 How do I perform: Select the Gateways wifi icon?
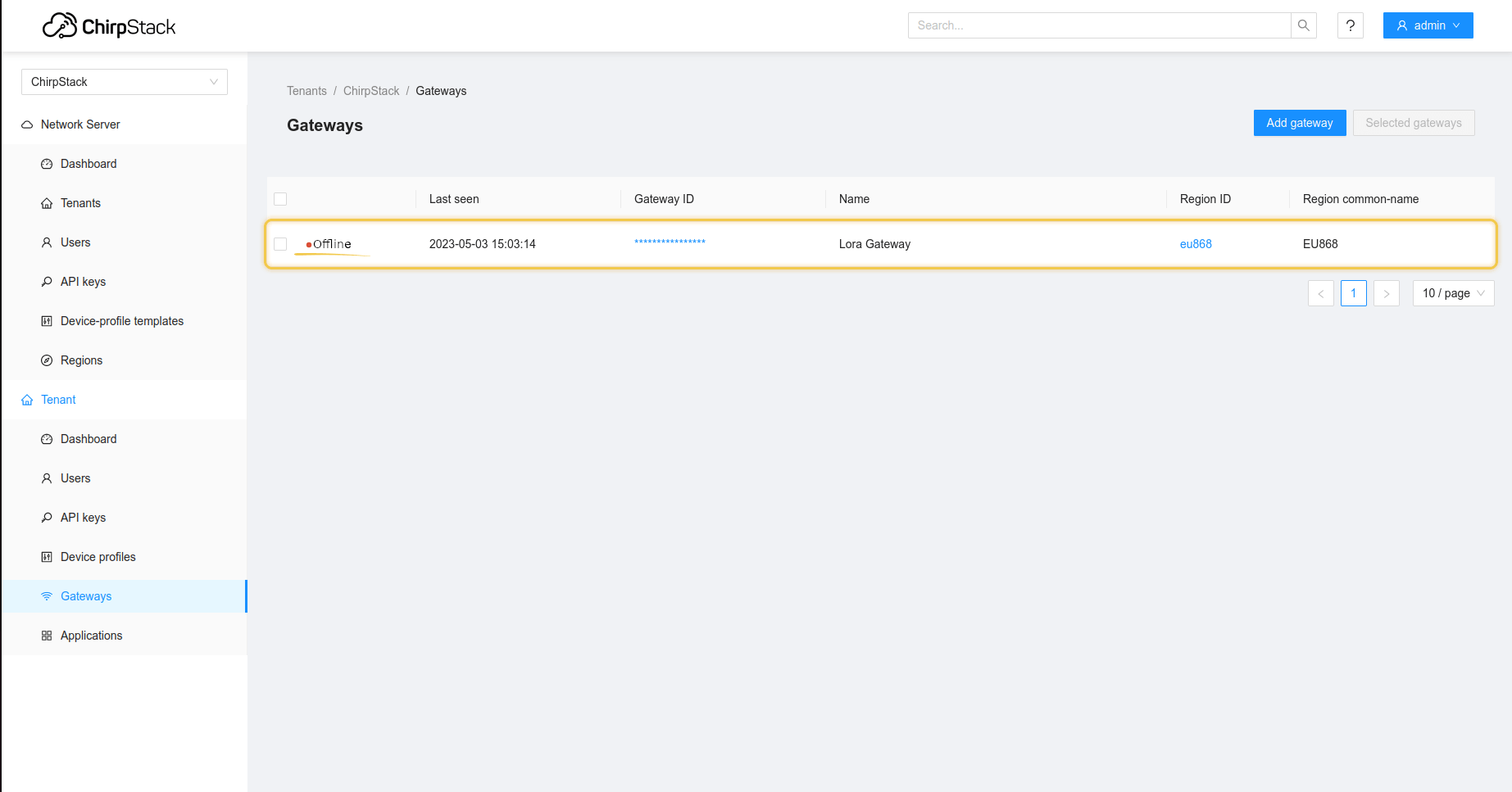(x=47, y=595)
